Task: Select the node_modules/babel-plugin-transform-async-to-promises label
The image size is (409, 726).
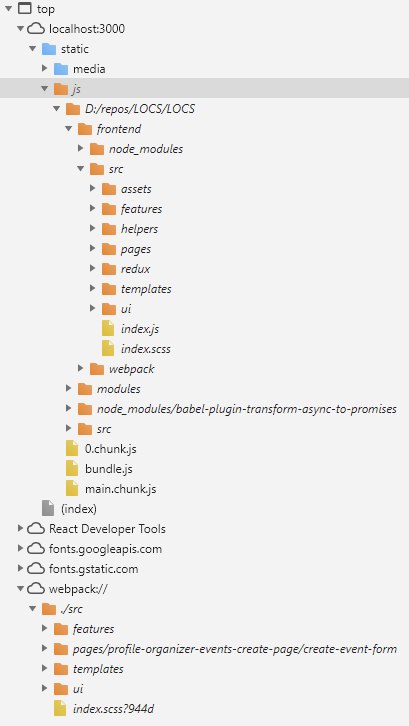Action: 247,409
